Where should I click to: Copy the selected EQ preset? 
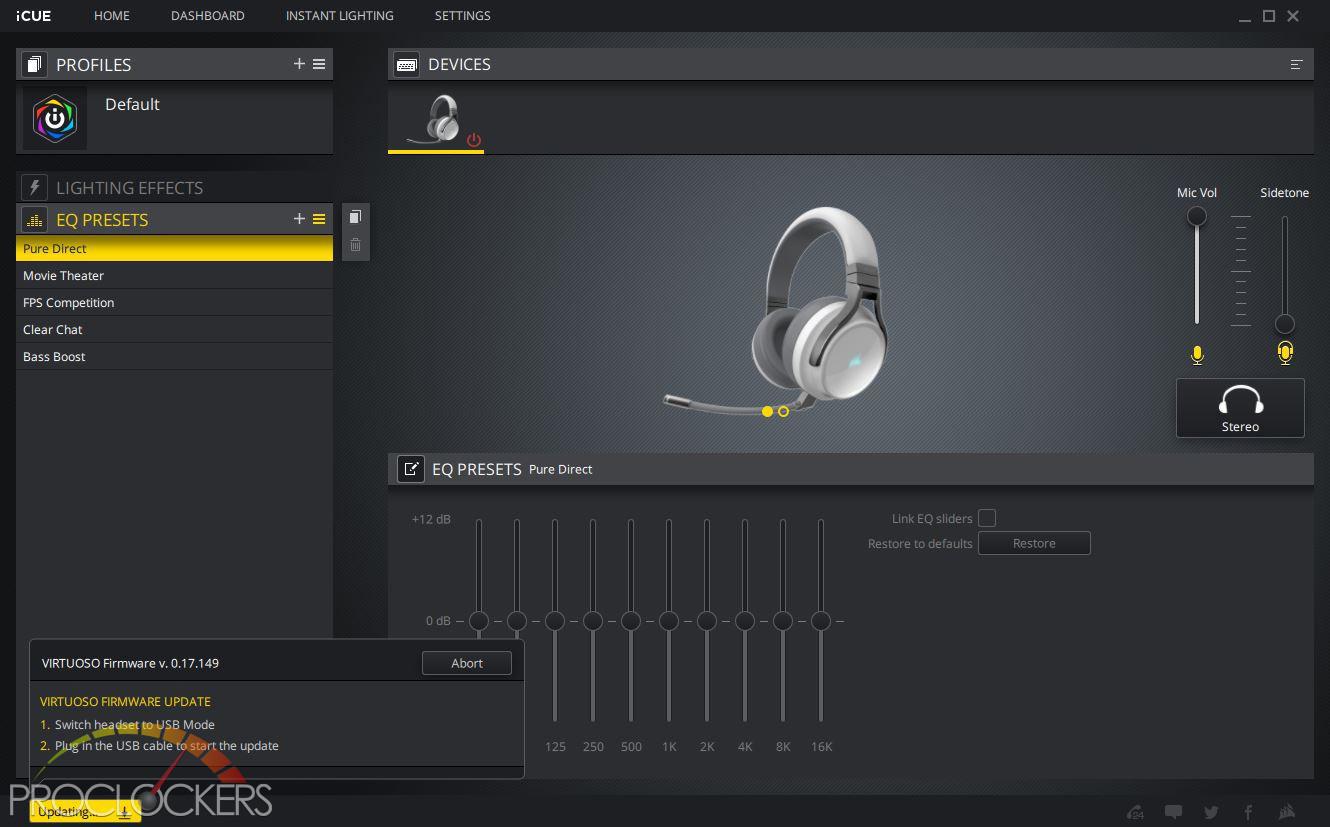point(355,217)
